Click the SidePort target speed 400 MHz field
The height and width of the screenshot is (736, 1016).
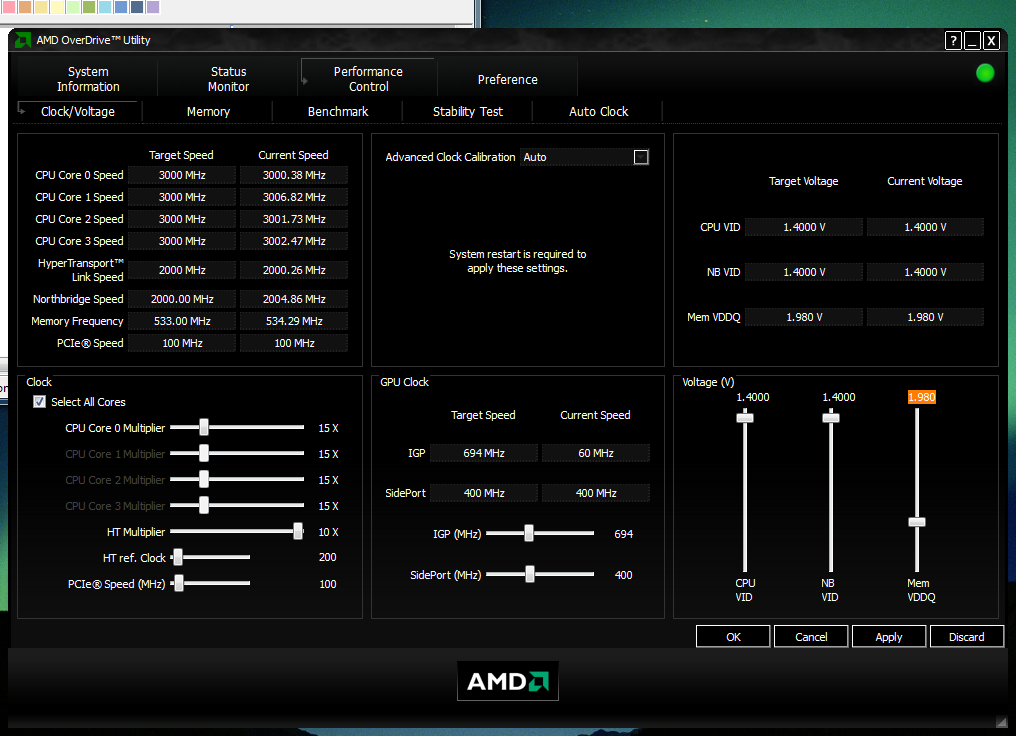coord(484,493)
